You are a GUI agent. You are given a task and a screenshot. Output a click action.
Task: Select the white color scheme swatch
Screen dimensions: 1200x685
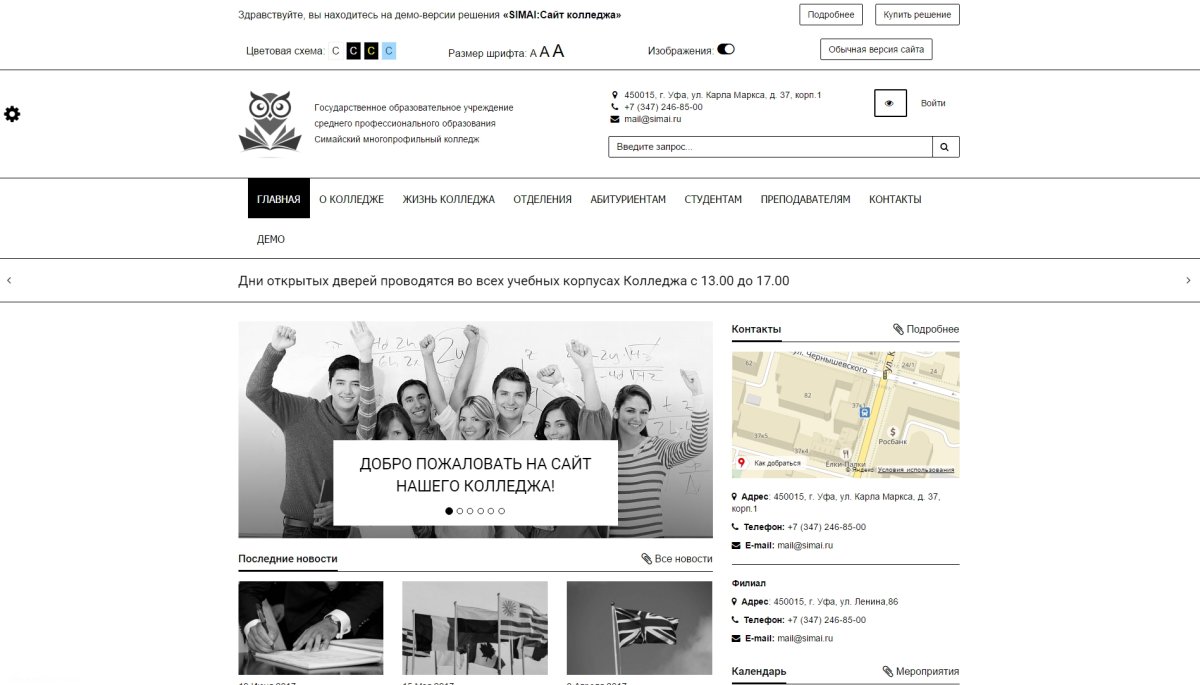pos(336,51)
